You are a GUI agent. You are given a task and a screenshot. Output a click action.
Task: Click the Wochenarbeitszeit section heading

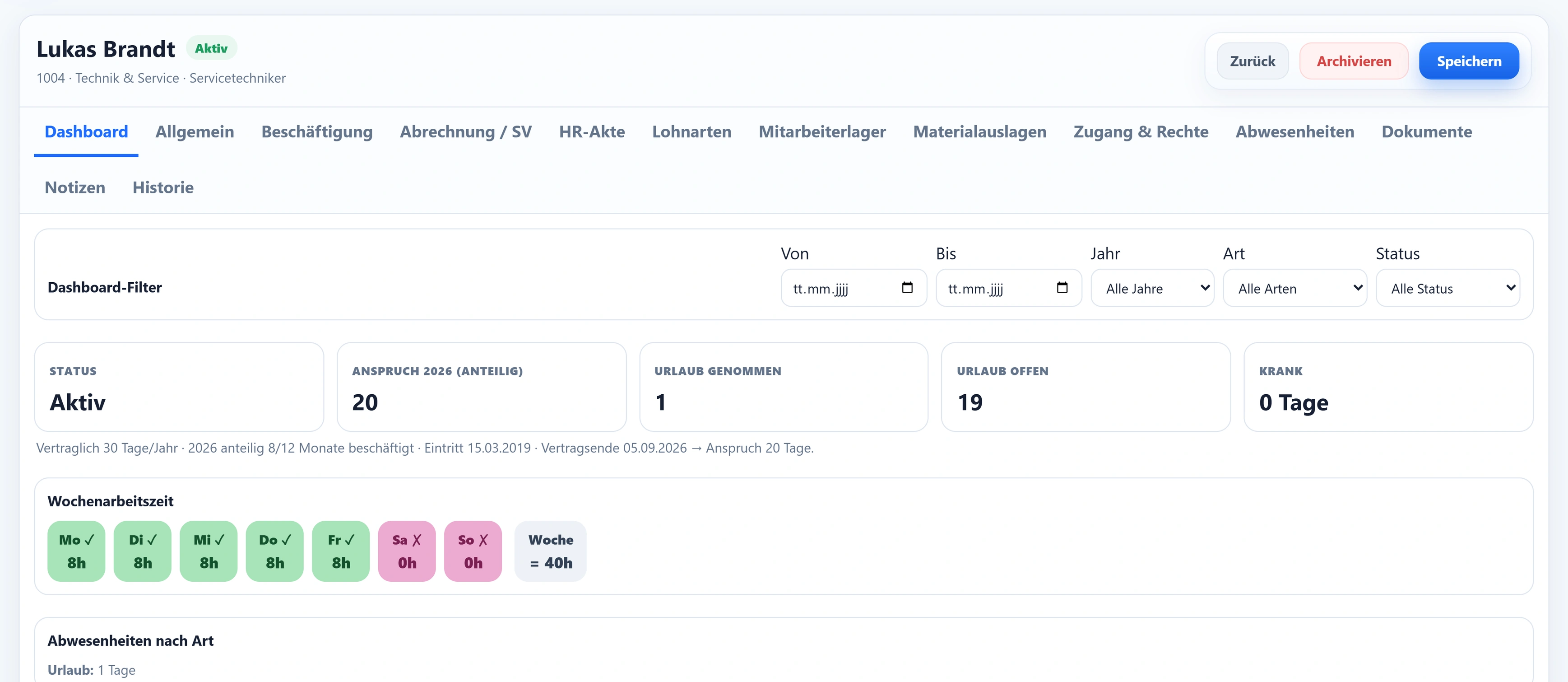pyautogui.click(x=110, y=501)
